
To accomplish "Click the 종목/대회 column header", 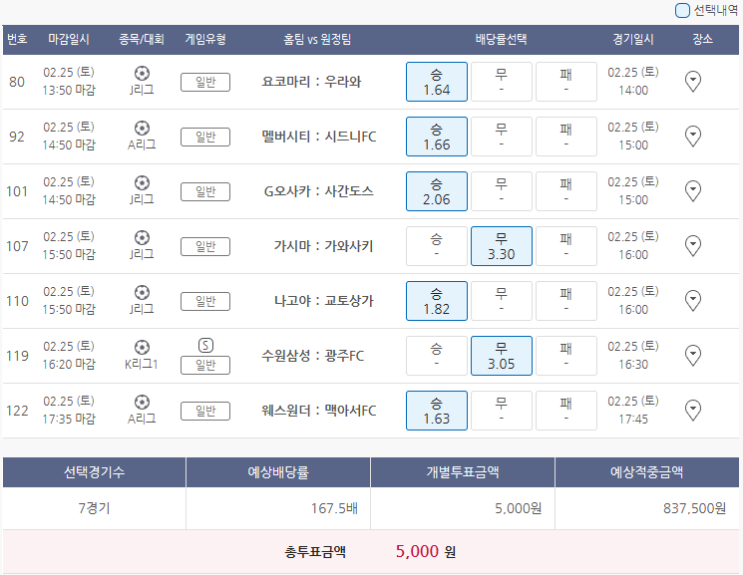I will click(141, 39).
